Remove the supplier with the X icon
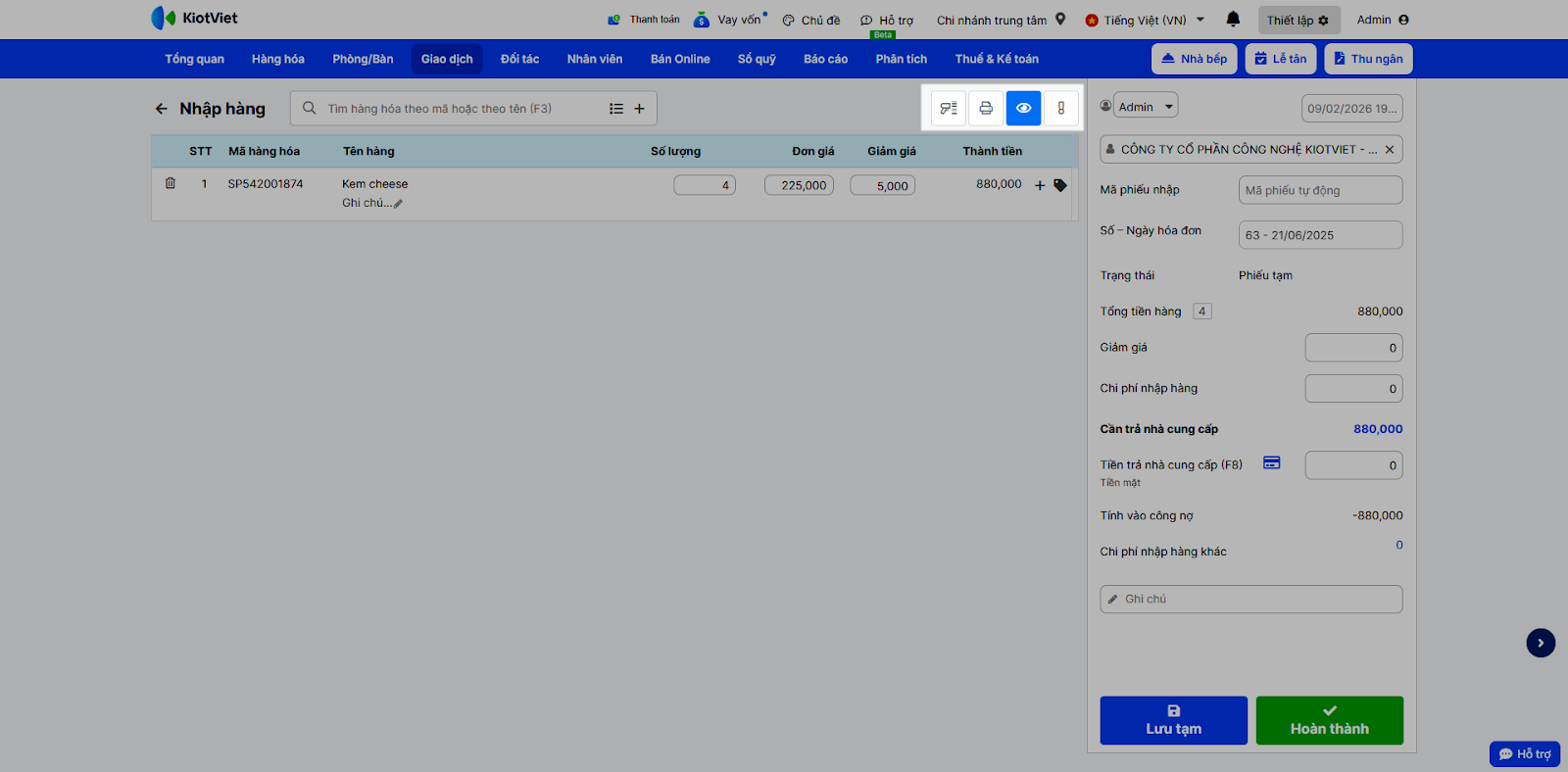Image resolution: width=1568 pixels, height=772 pixels. tap(1389, 150)
